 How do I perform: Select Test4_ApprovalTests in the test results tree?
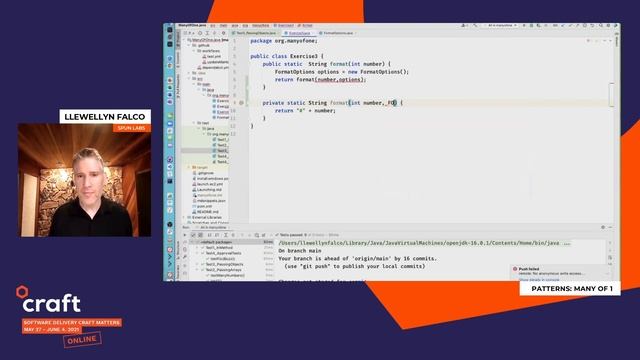pyautogui.click(x=223, y=253)
